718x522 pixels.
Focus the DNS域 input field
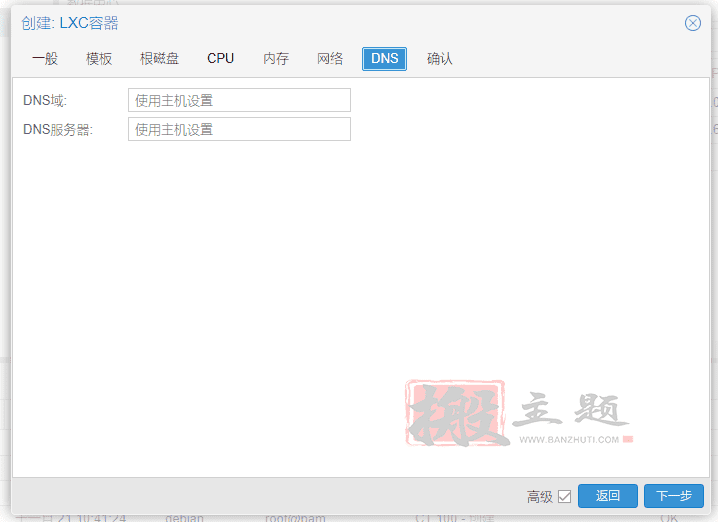(239, 100)
